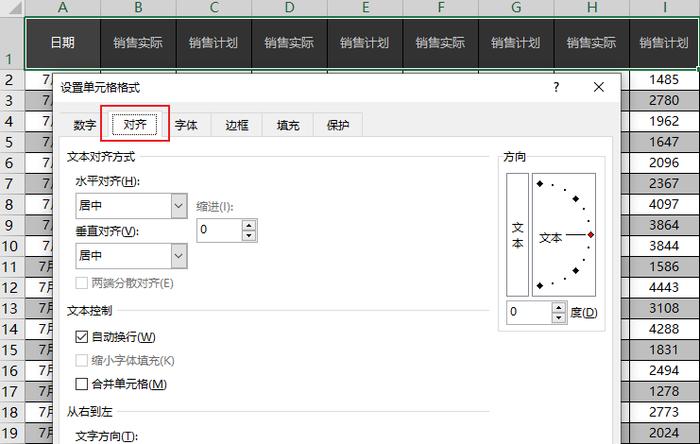This screenshot has height=444, width=700.
Task: Decrease the degree spinner down arrow
Action: (558, 318)
